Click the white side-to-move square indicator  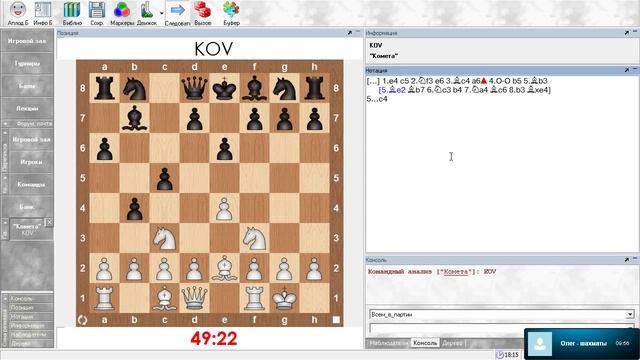click(x=336, y=320)
